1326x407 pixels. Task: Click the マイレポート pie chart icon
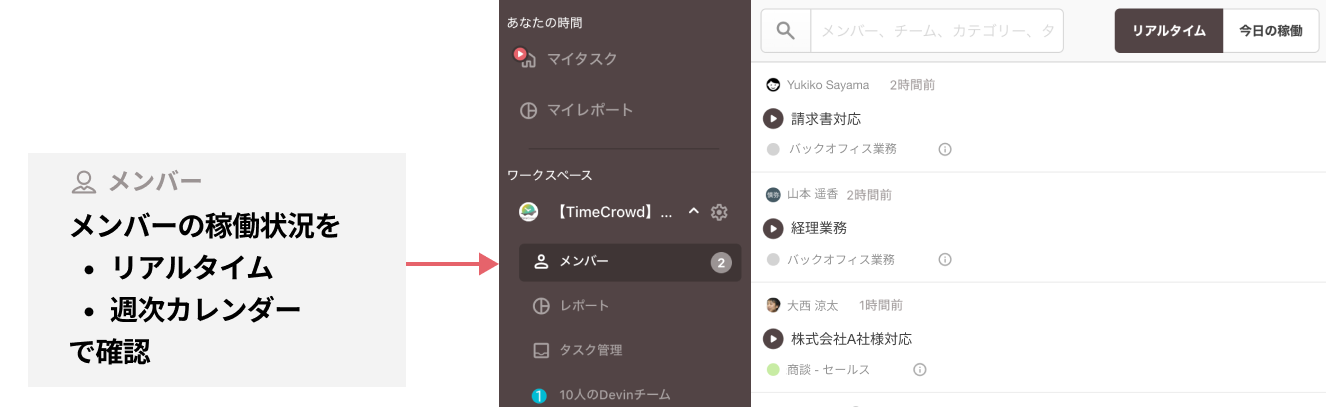tap(529, 110)
